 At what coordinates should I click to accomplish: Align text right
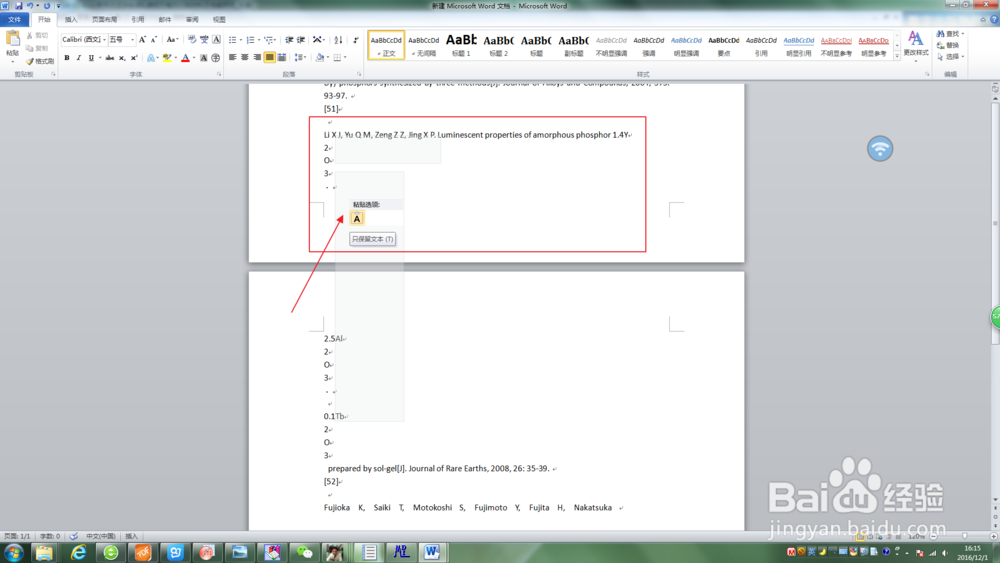(257, 57)
